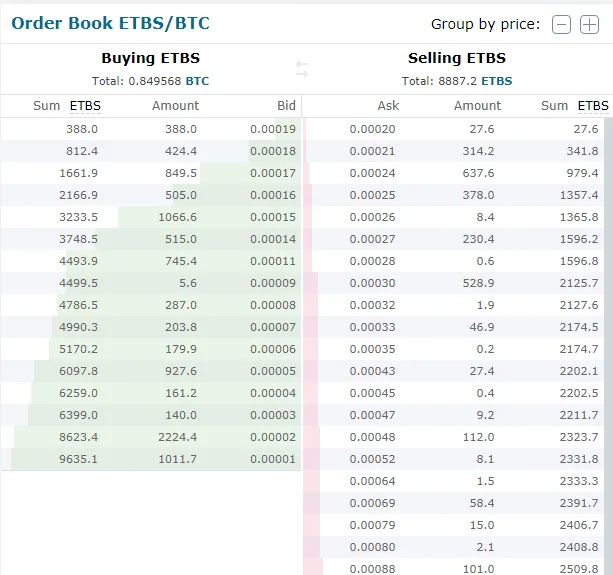
Task: Select the bid price 0.00015
Action: (x=273, y=217)
